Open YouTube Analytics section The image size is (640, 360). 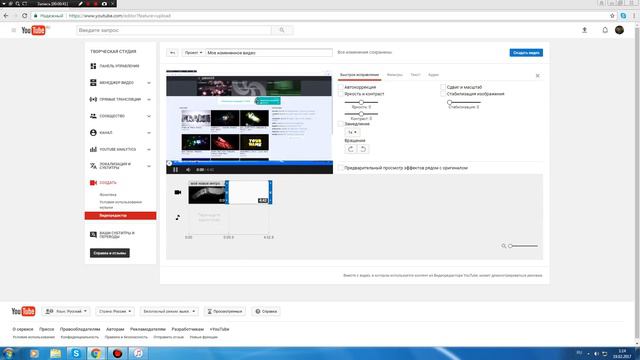coord(113,150)
